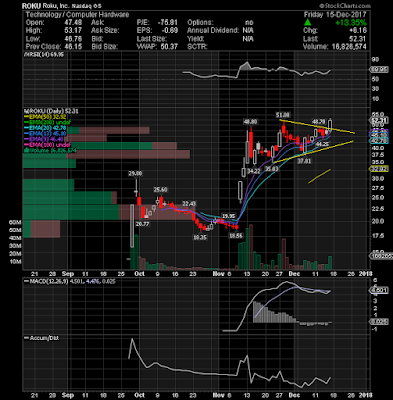The image size is (393, 400).
Task: Click the cyan EMA(20) legend entry
Action: (45, 128)
